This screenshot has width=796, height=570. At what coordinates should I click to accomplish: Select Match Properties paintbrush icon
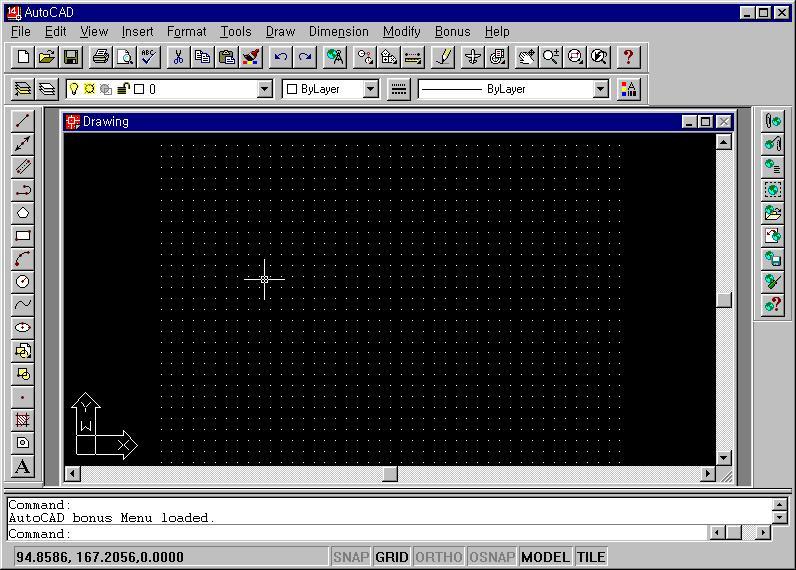pyautogui.click(x=251, y=57)
